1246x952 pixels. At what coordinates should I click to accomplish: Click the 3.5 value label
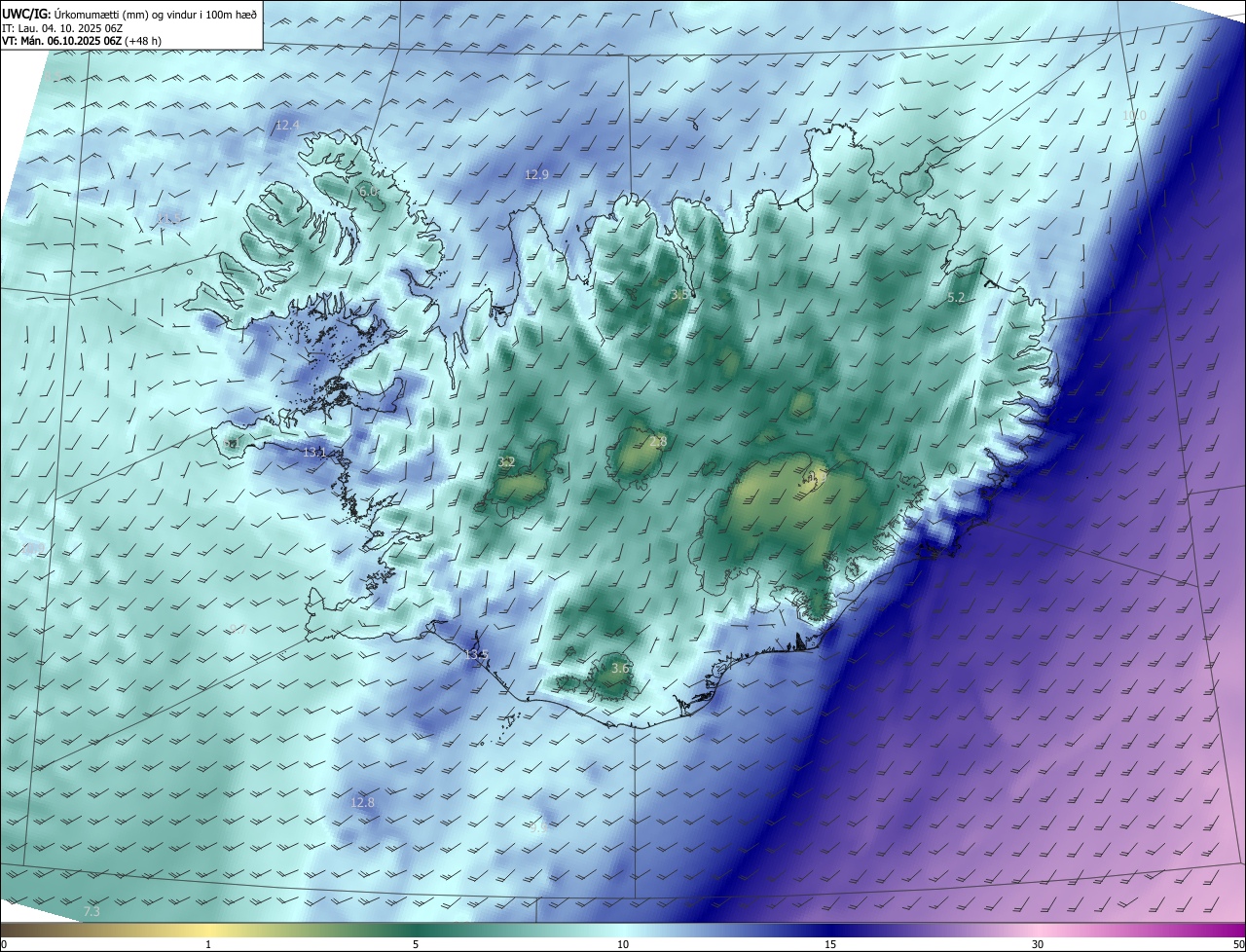pos(679,294)
